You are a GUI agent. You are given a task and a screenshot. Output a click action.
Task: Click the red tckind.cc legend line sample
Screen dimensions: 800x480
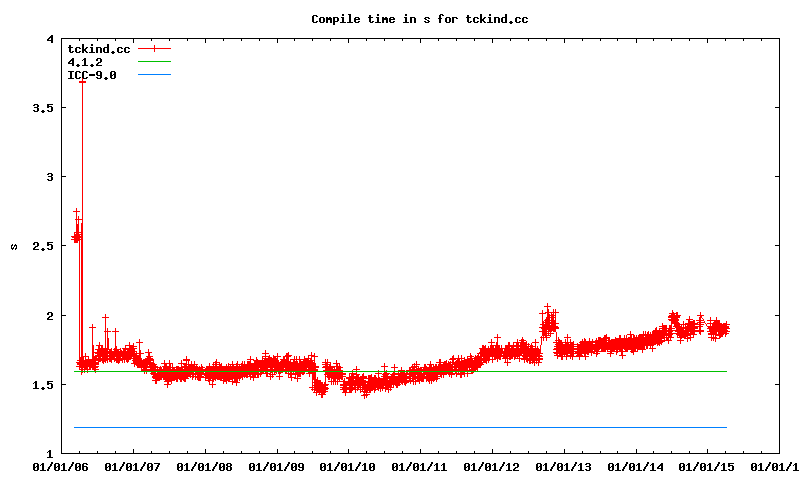click(x=155, y=49)
